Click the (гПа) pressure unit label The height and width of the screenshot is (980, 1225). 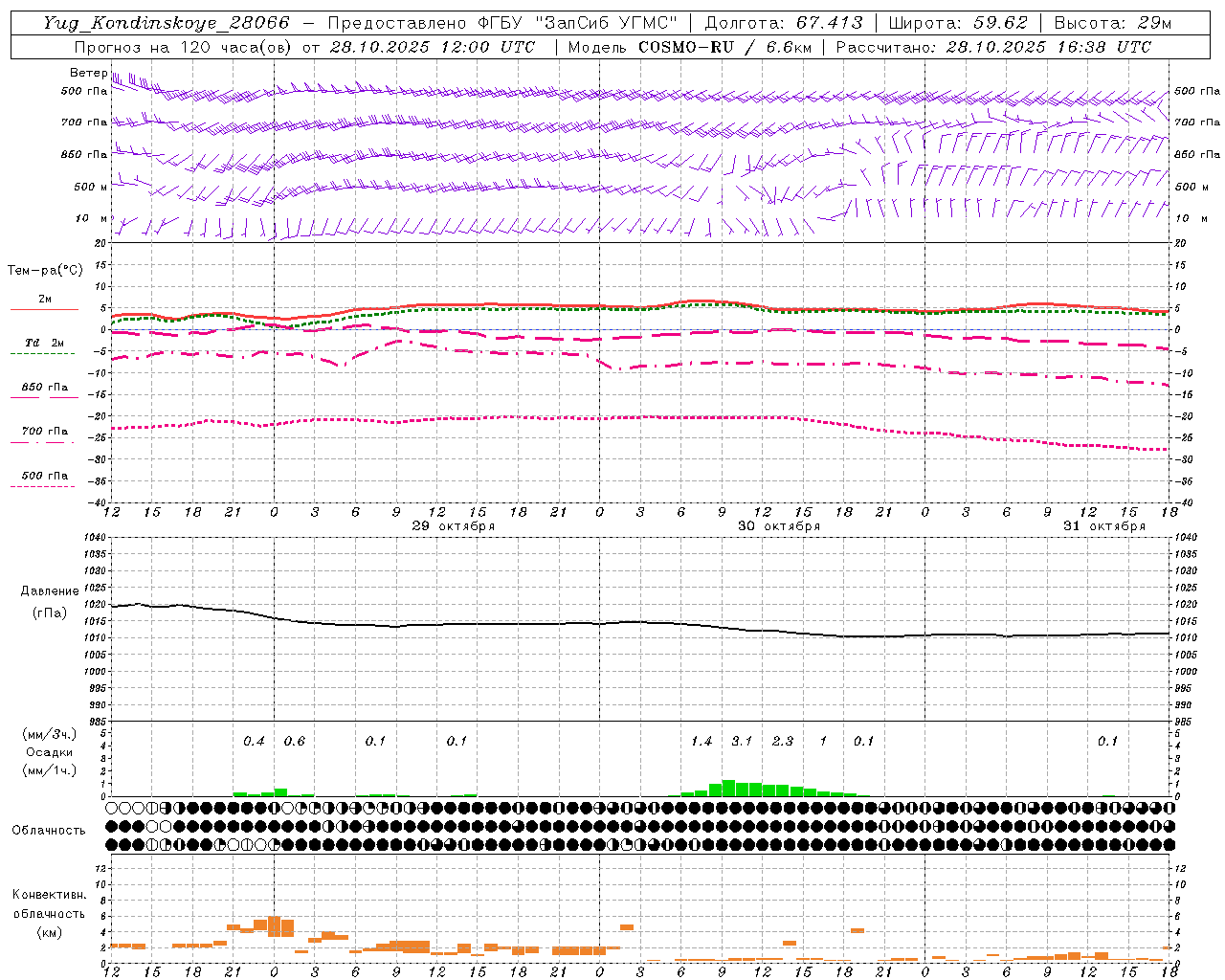tap(49, 612)
